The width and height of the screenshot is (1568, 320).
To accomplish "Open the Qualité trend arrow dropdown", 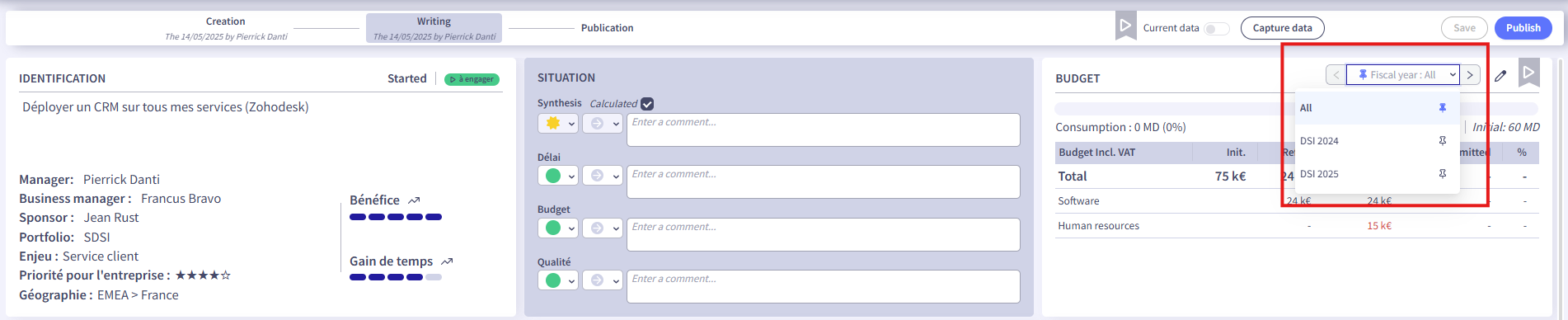I will click(602, 280).
